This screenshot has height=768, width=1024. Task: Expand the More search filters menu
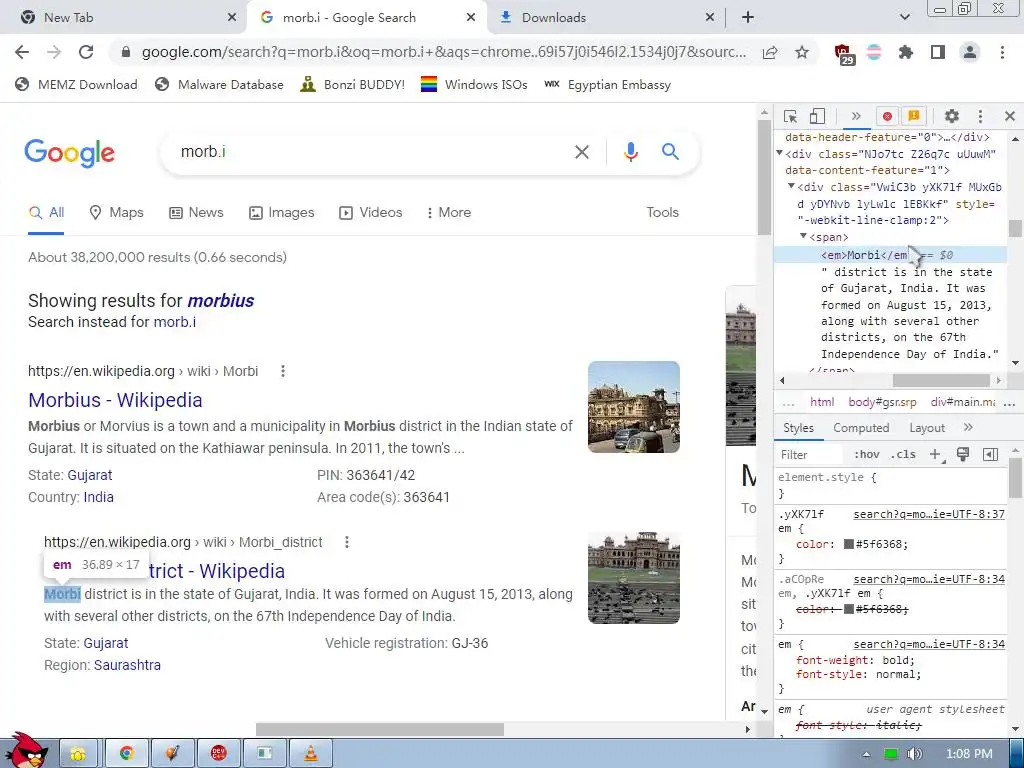[448, 213]
